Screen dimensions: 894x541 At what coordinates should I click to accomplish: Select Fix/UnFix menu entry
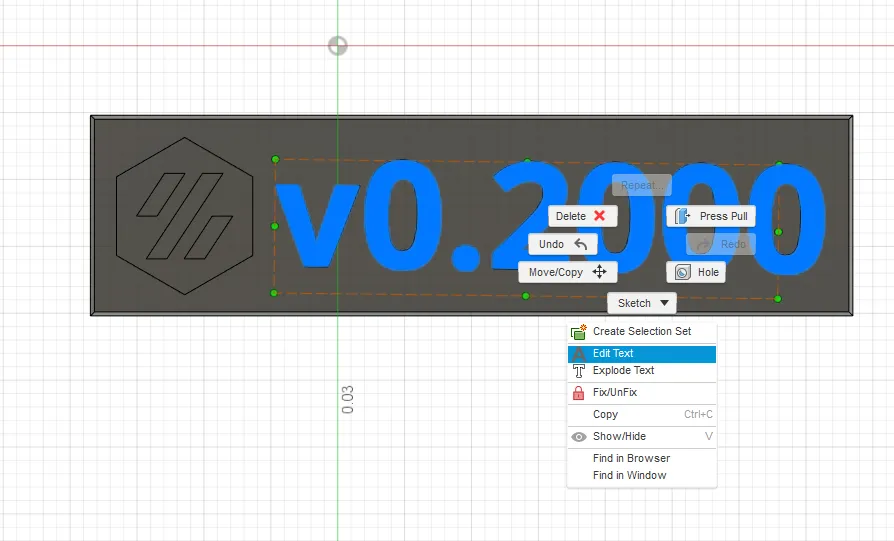(642, 392)
